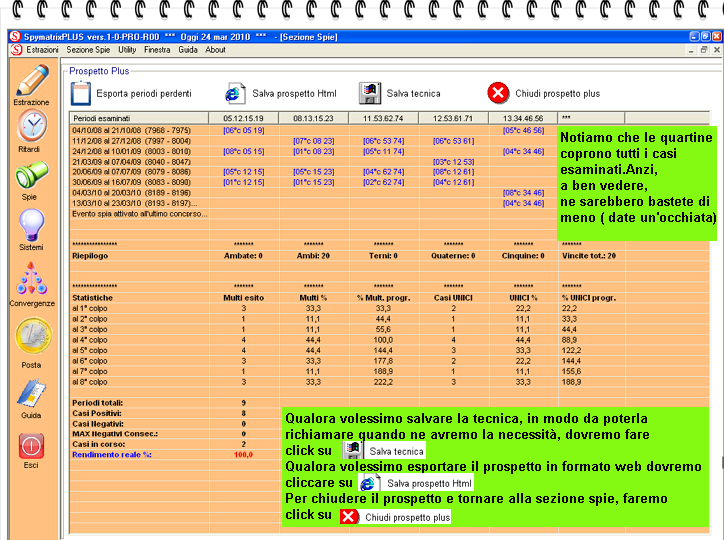This screenshot has height=540, width=724.
Task: Open Convergenze arrows icon in sidebar
Action: click(x=31, y=278)
